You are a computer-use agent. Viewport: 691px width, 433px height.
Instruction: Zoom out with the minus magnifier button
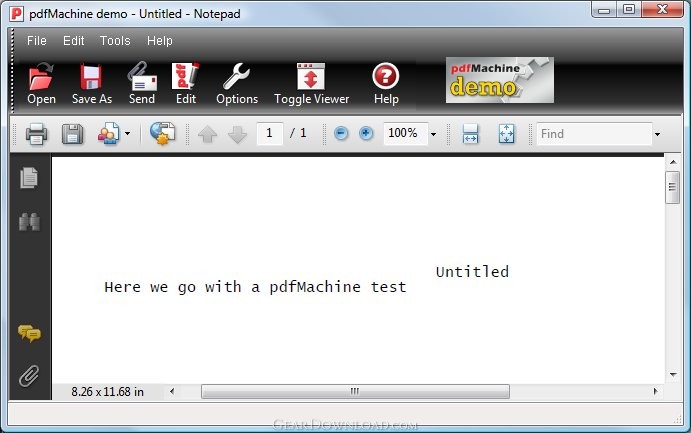[341, 133]
